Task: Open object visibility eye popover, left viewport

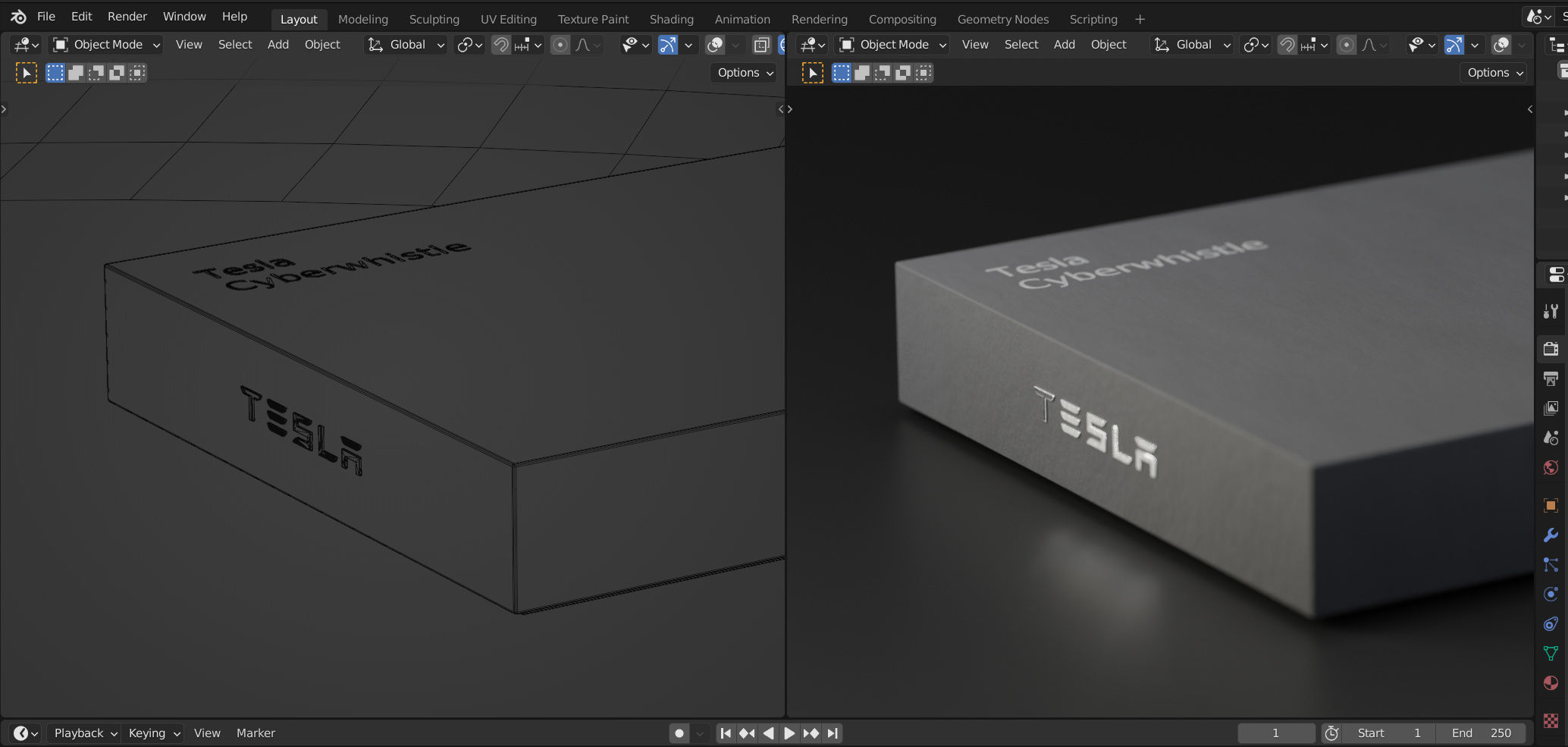Action: tap(635, 45)
